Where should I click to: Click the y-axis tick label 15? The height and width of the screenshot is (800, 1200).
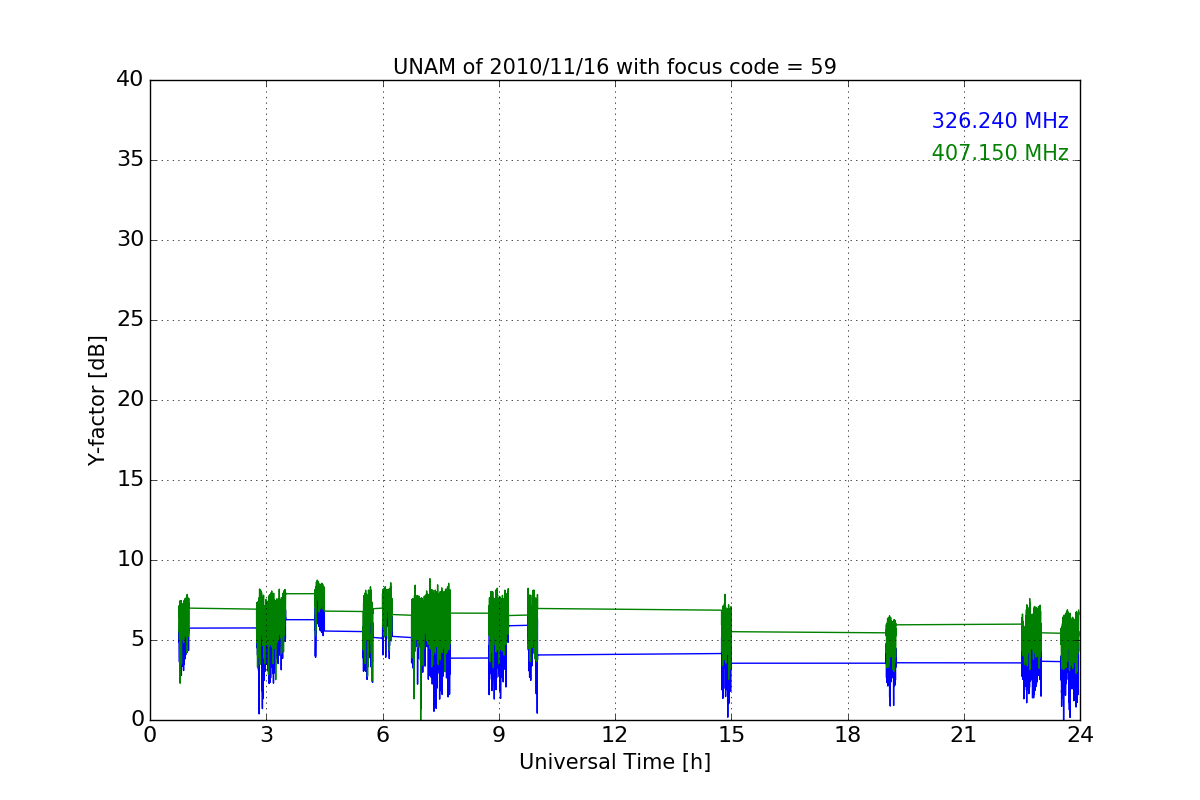pos(130,480)
